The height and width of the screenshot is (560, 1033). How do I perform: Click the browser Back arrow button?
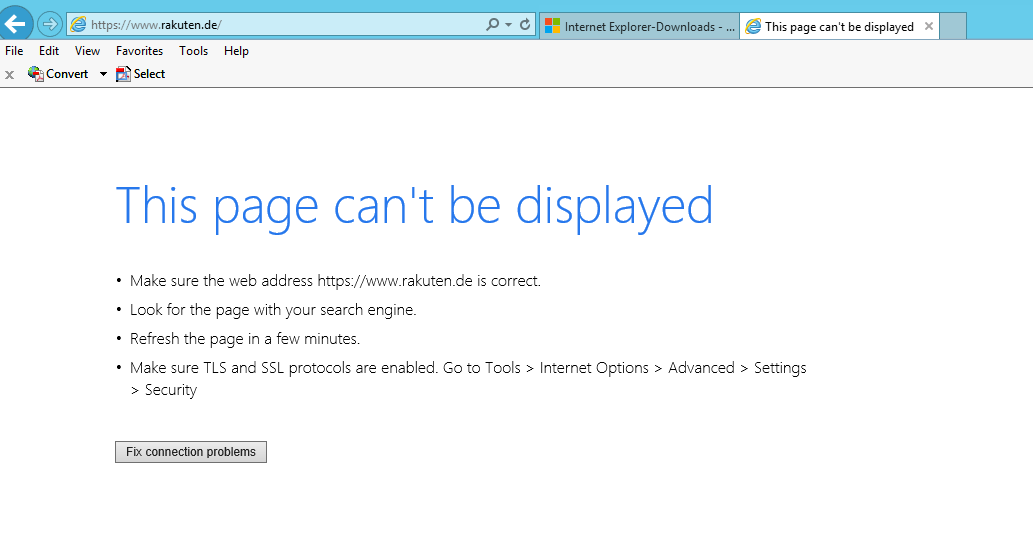pos(14,24)
